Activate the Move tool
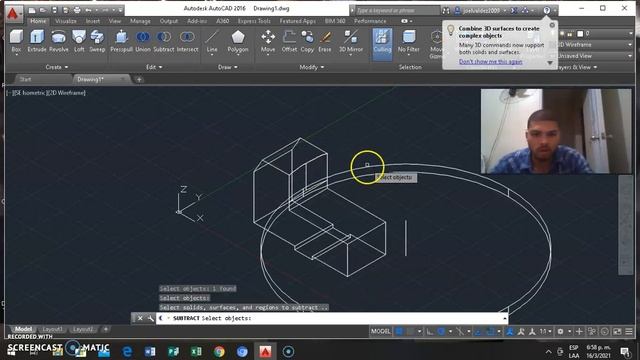Image resolution: width=640 pixels, height=360 pixels. point(268,41)
